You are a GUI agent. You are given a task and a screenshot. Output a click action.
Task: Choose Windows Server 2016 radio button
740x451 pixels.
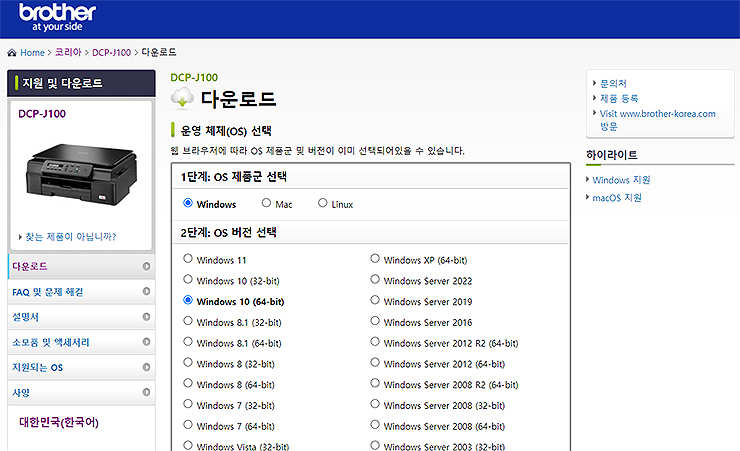tap(375, 321)
